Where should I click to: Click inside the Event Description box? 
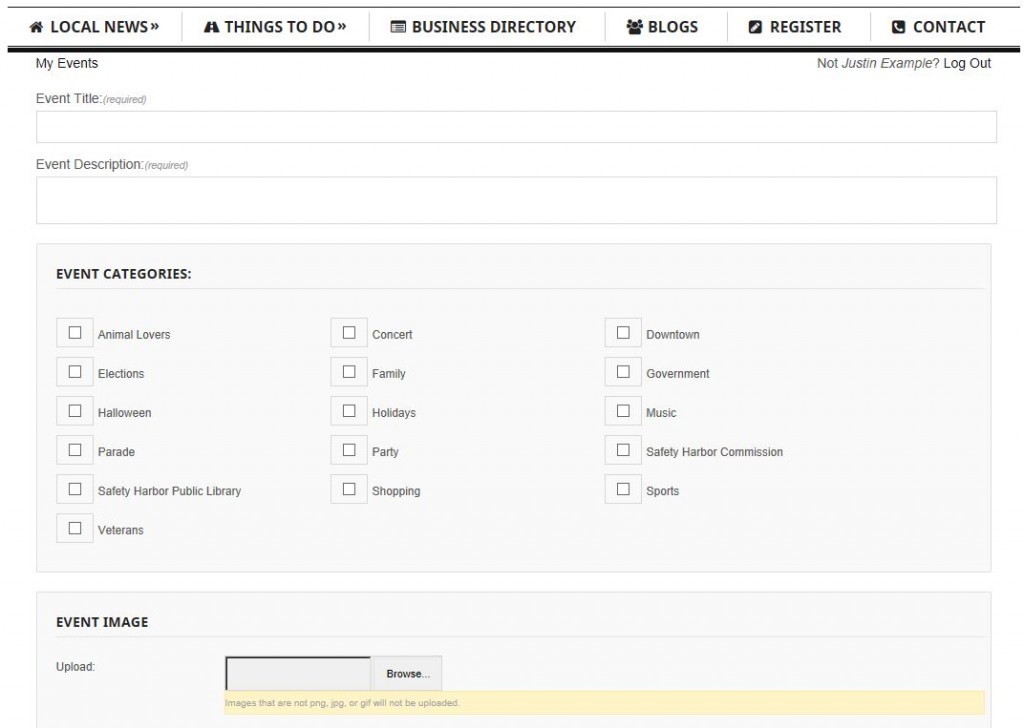pos(516,200)
